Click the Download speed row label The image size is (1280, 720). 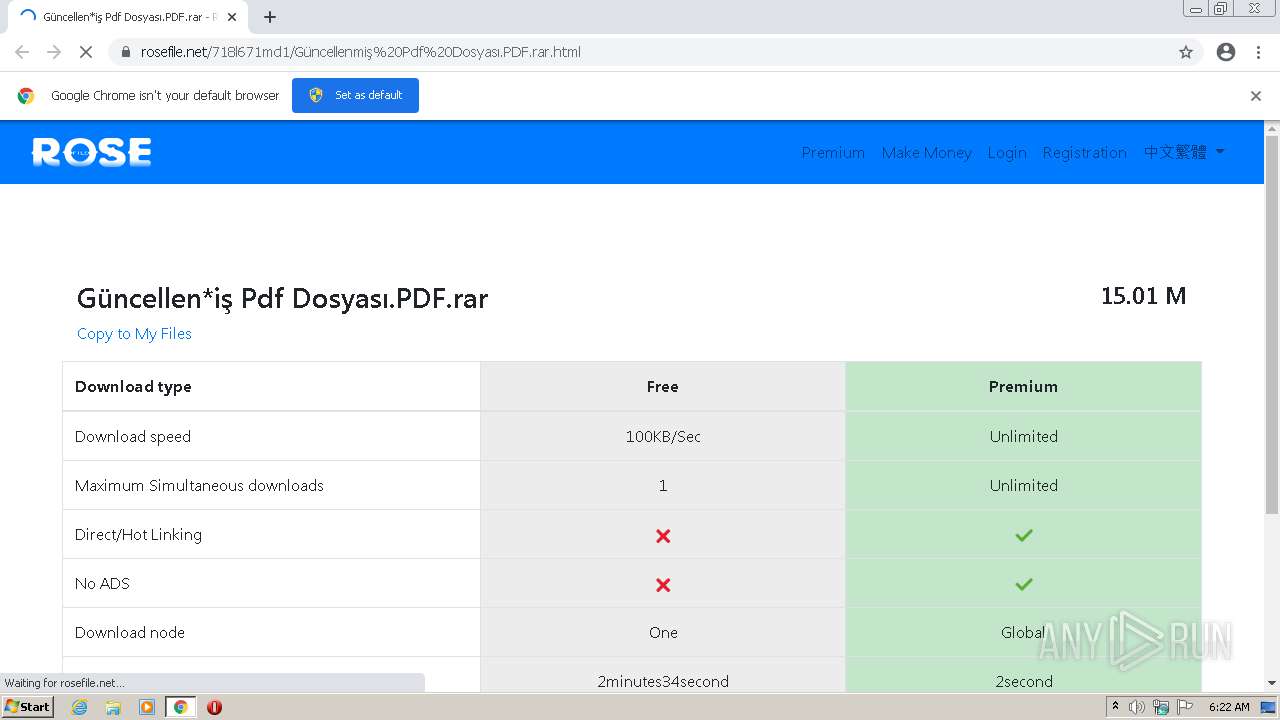click(x=133, y=437)
